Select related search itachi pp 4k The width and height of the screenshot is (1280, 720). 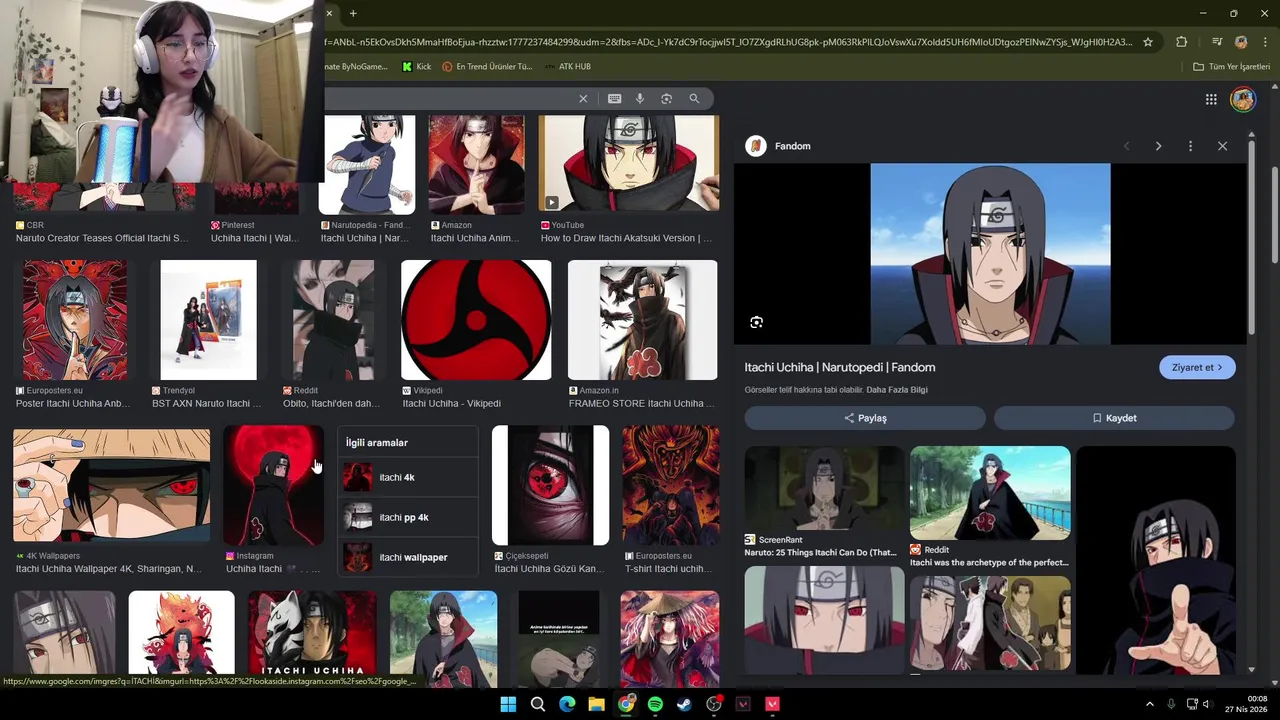[407, 517]
